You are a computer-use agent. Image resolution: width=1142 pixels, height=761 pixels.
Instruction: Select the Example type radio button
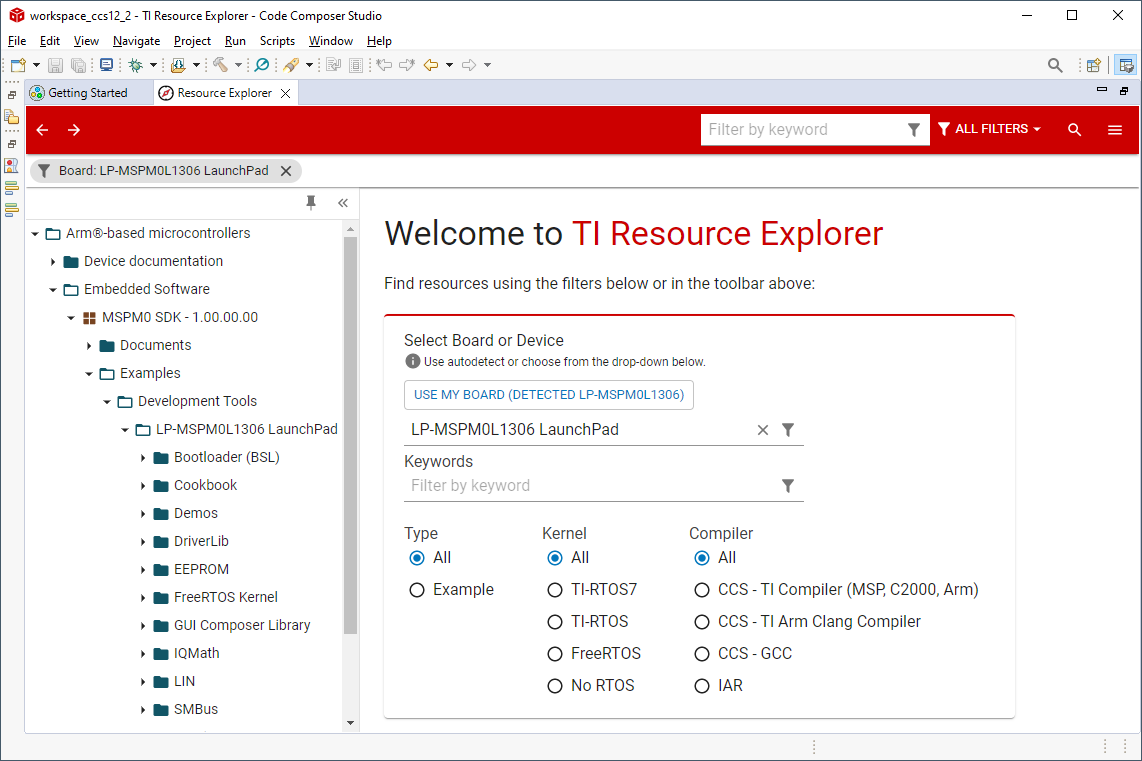(x=417, y=590)
